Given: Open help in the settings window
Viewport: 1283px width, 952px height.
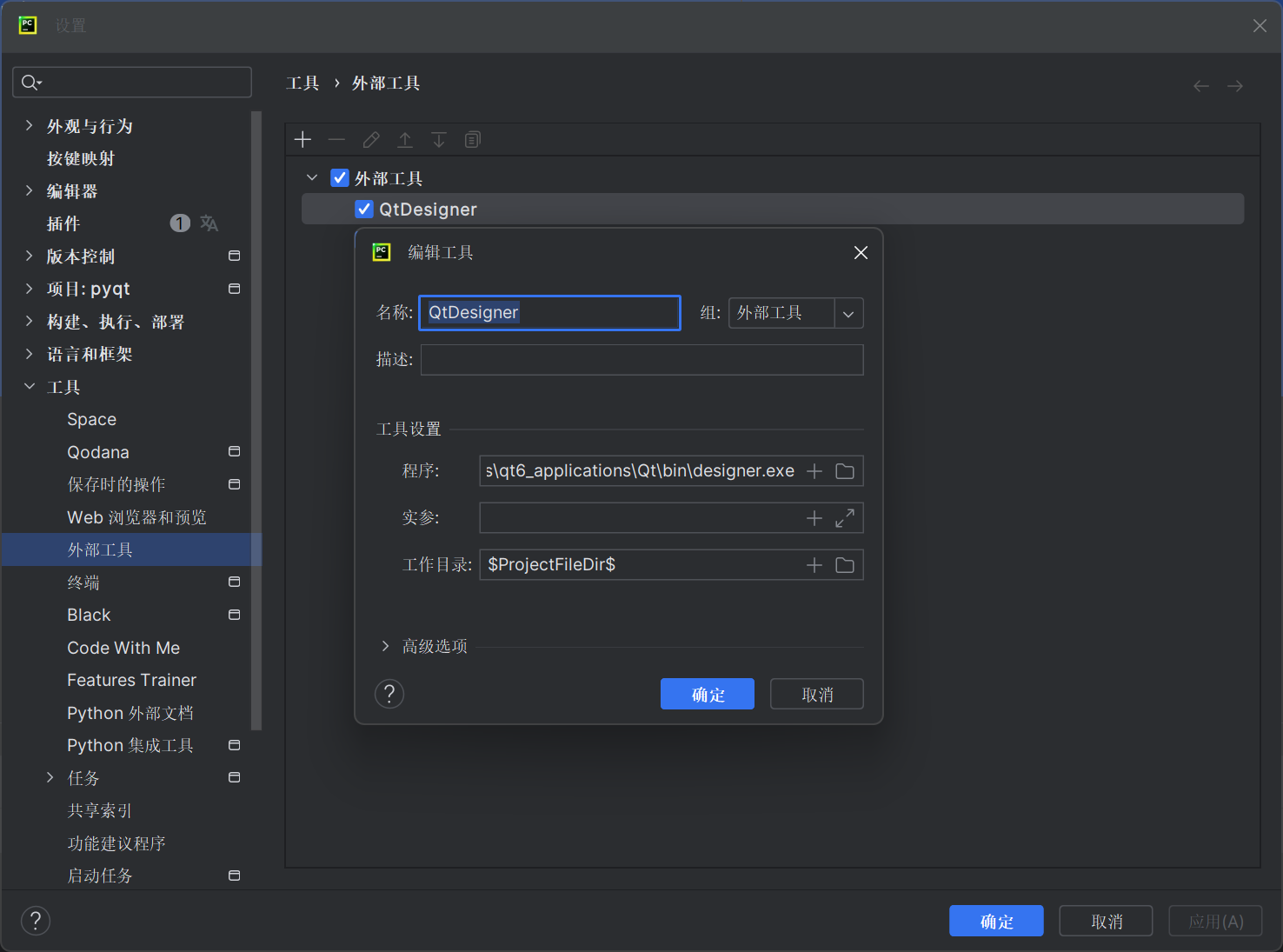Looking at the screenshot, I should click(36, 921).
